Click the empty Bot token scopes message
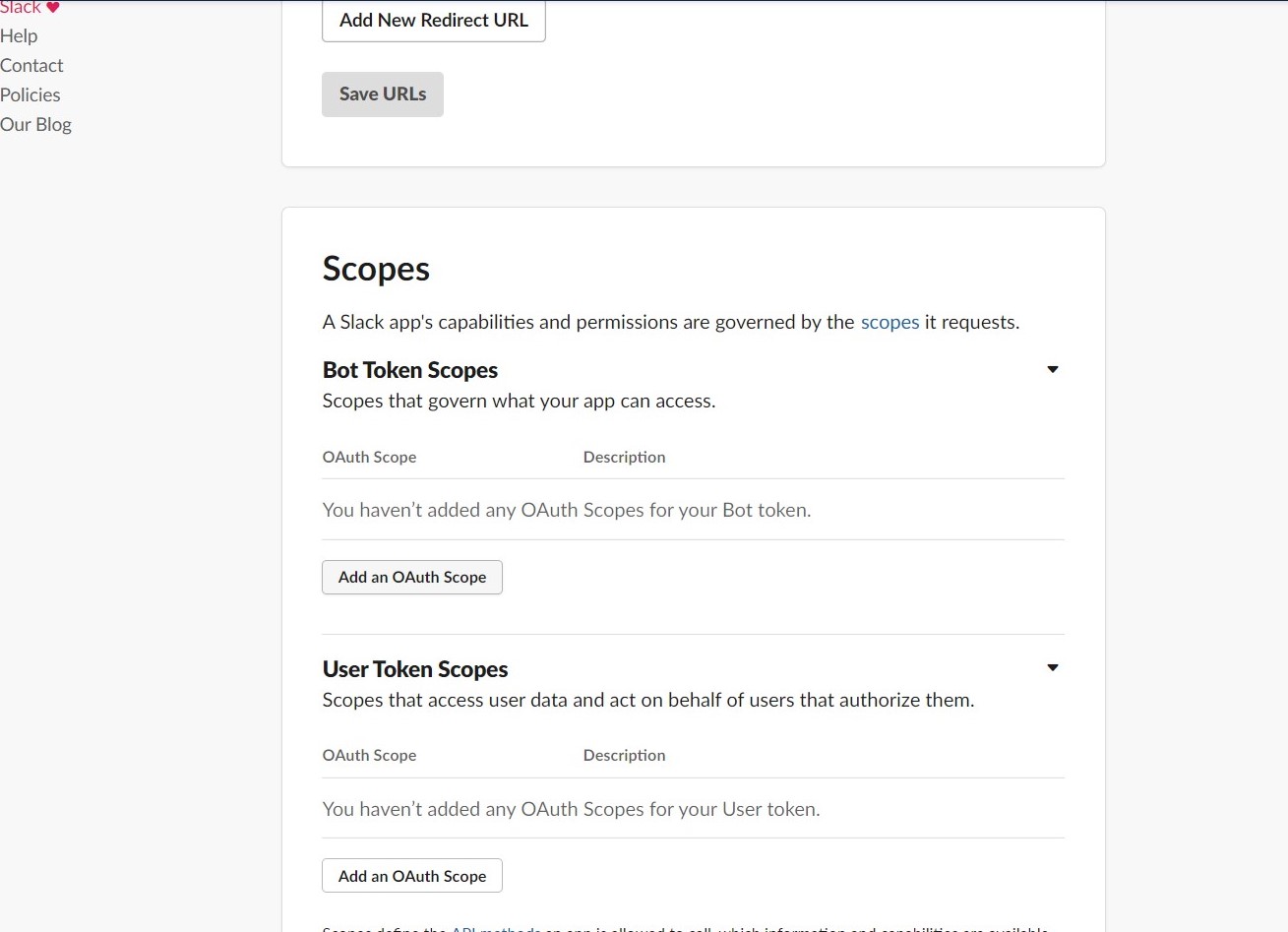This screenshot has height=932, width=1288. pos(567,510)
